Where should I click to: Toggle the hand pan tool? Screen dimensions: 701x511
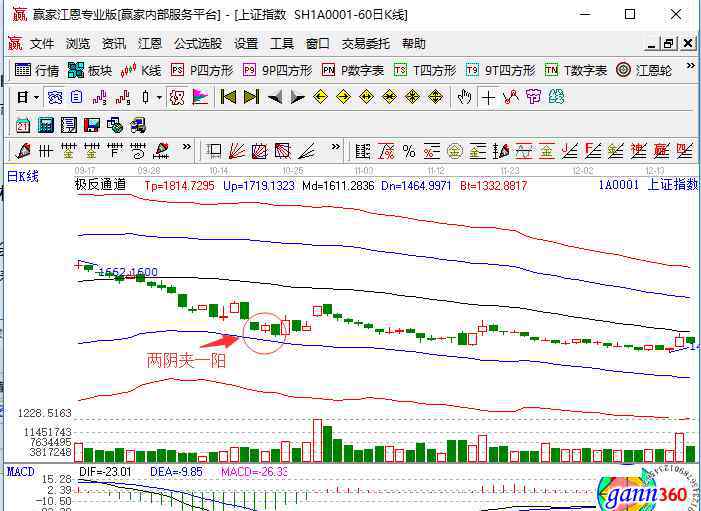point(465,97)
